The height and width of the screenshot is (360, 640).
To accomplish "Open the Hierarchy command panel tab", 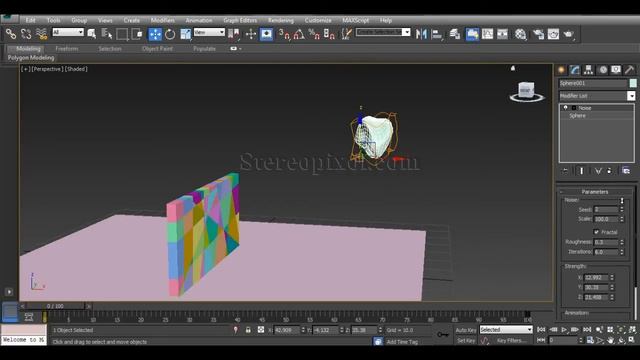I will [588, 70].
